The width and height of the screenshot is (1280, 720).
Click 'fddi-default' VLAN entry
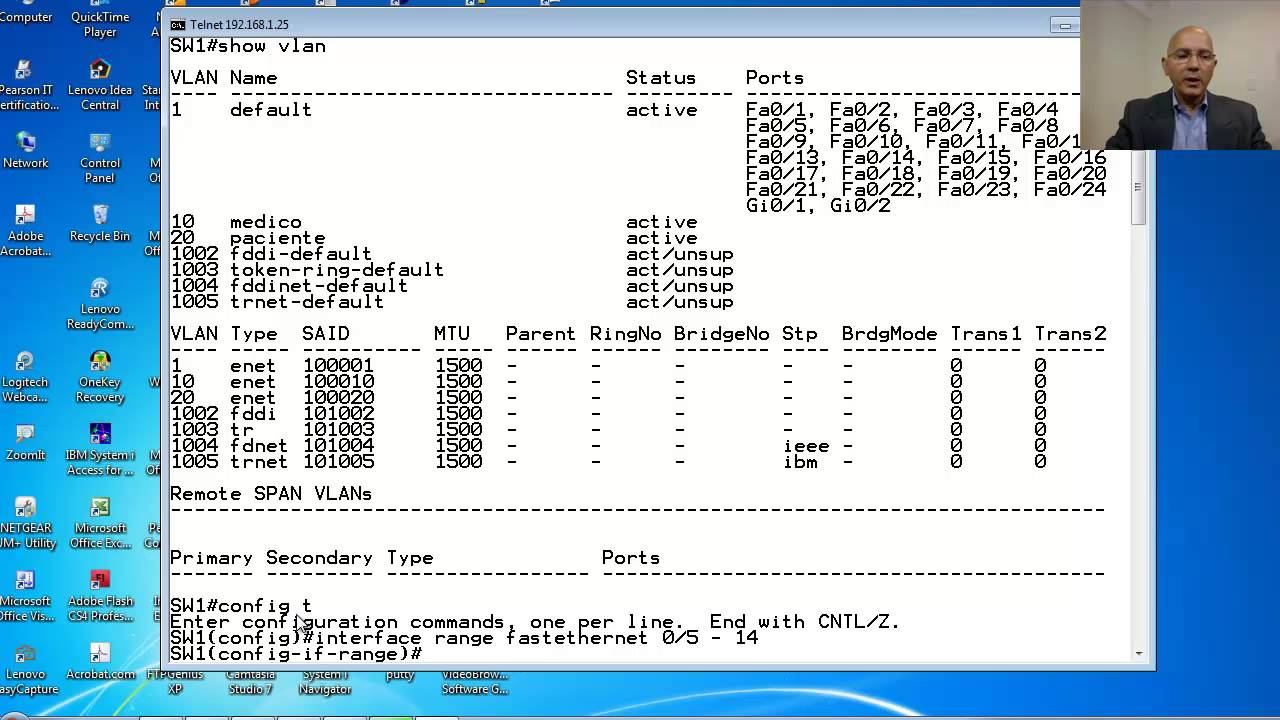point(301,254)
